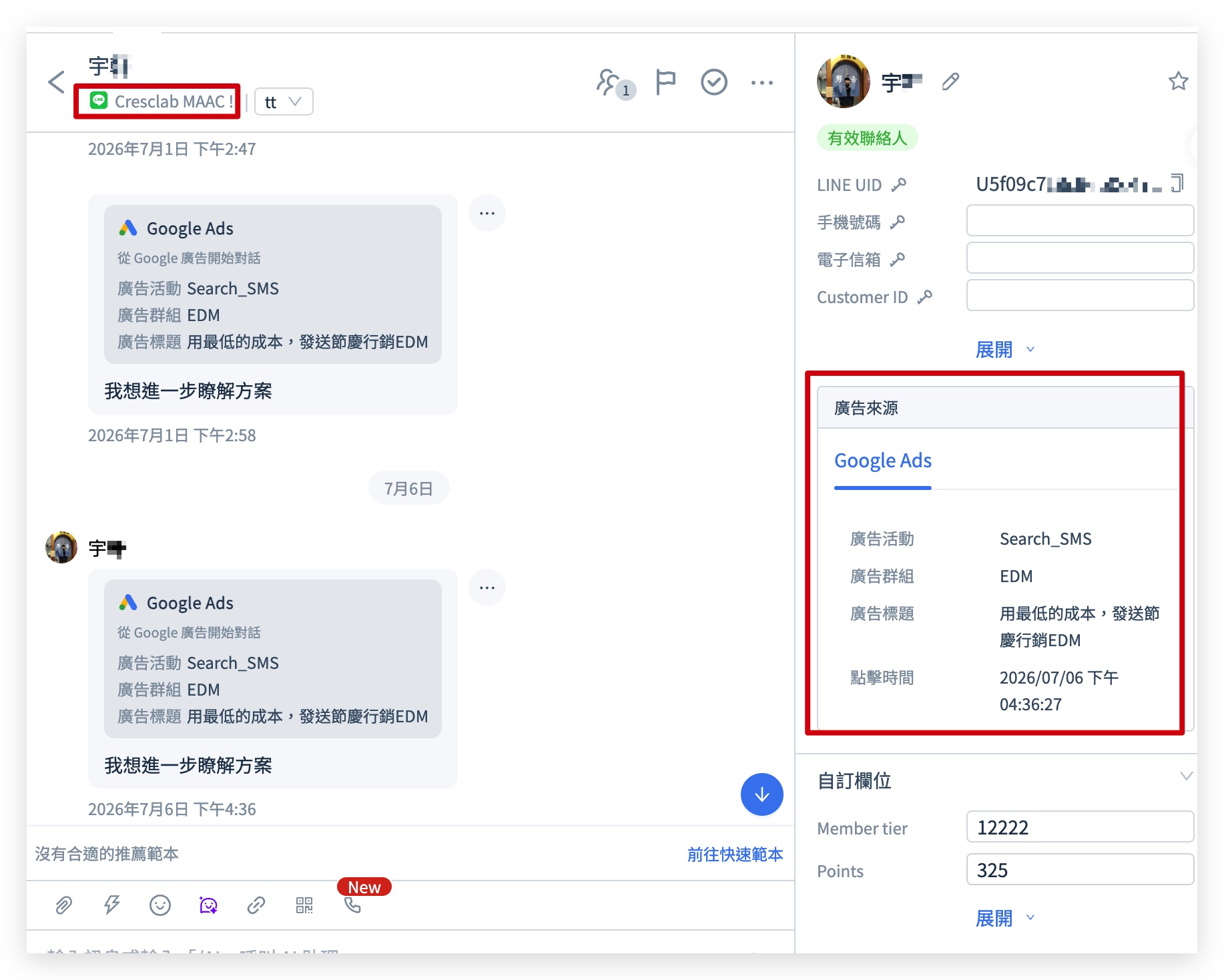Click the 有效聯絡人 status tag
Screen dimensions: 1224x980
867,138
